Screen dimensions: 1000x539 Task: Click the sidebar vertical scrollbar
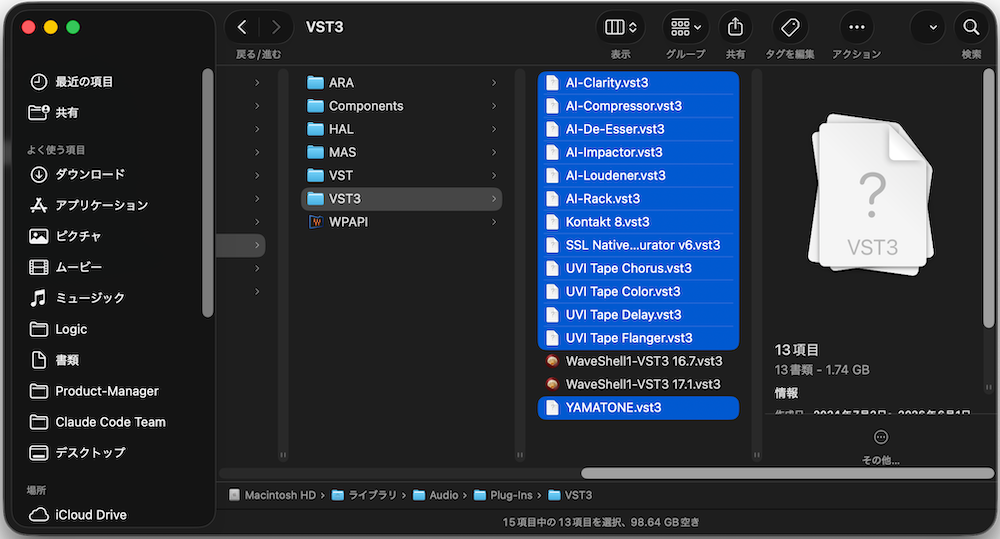pyautogui.click(x=207, y=193)
